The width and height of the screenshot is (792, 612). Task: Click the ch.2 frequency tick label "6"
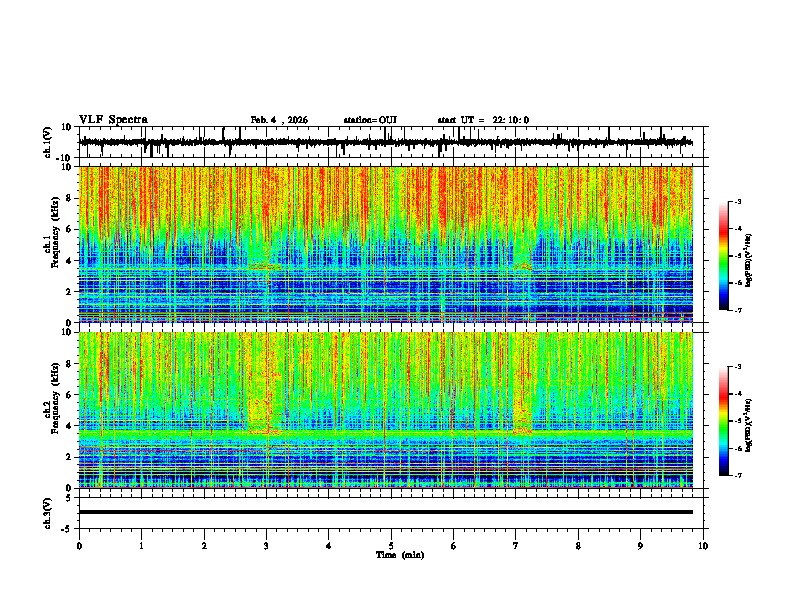pyautogui.click(x=70, y=394)
